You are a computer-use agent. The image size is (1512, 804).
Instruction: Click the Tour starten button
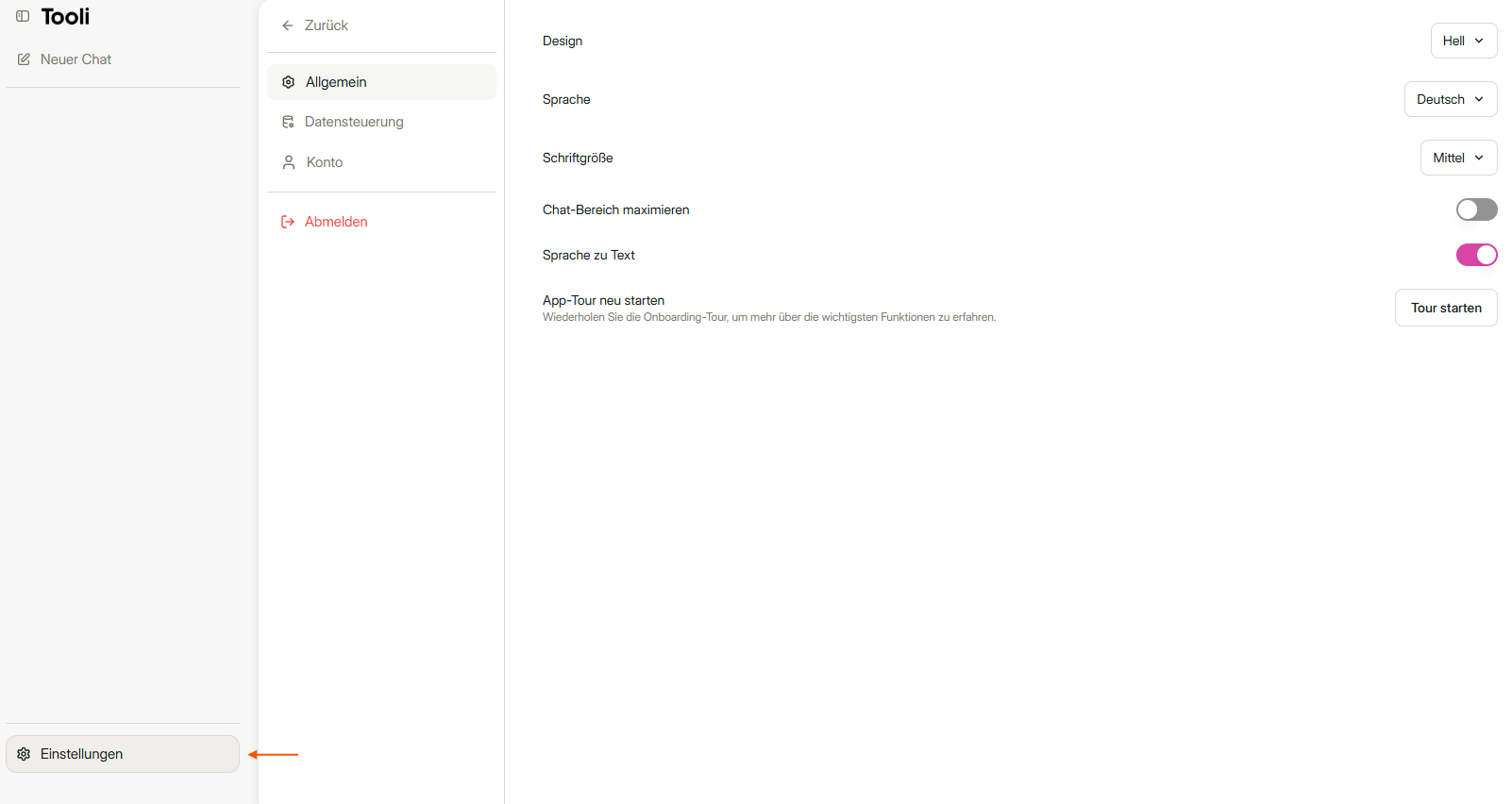pyautogui.click(x=1446, y=308)
